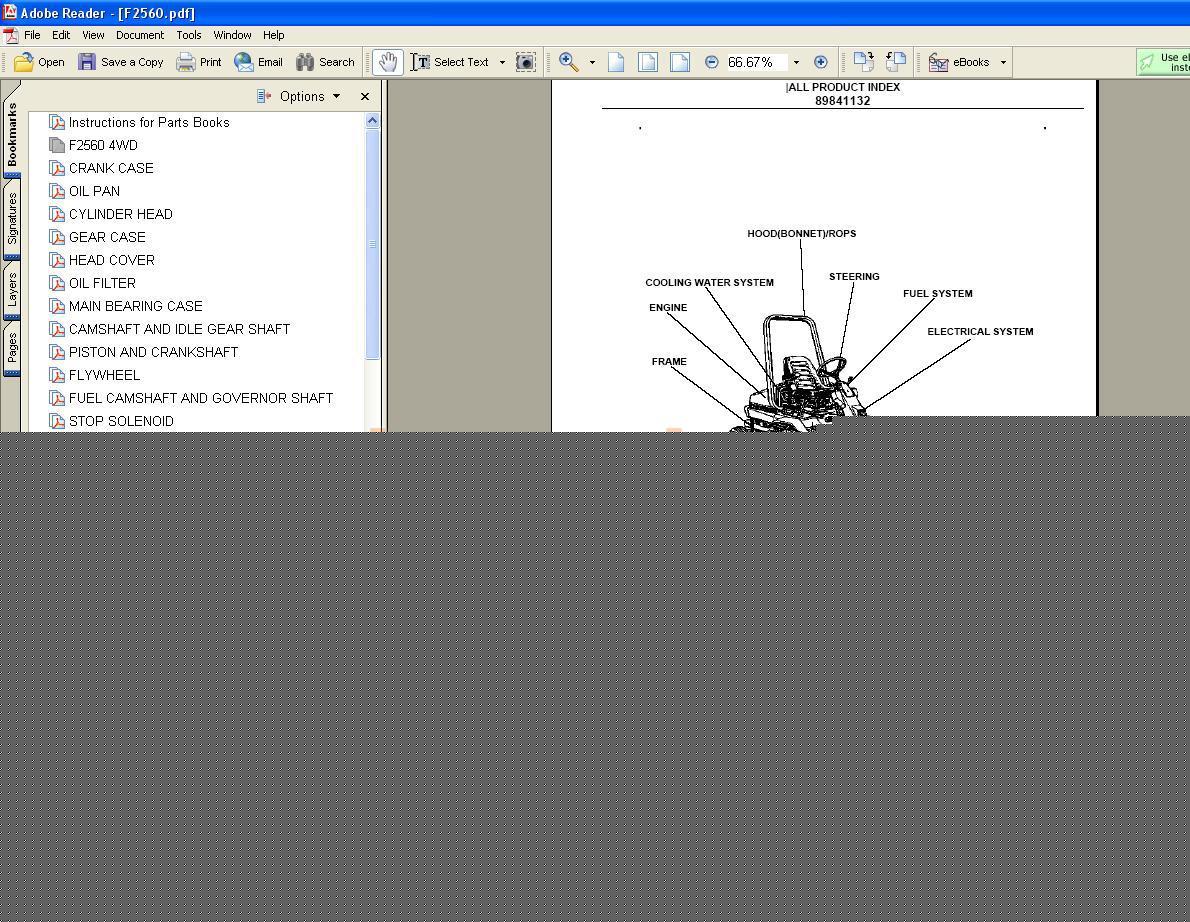Set view to Actual Size page icon

click(616, 62)
